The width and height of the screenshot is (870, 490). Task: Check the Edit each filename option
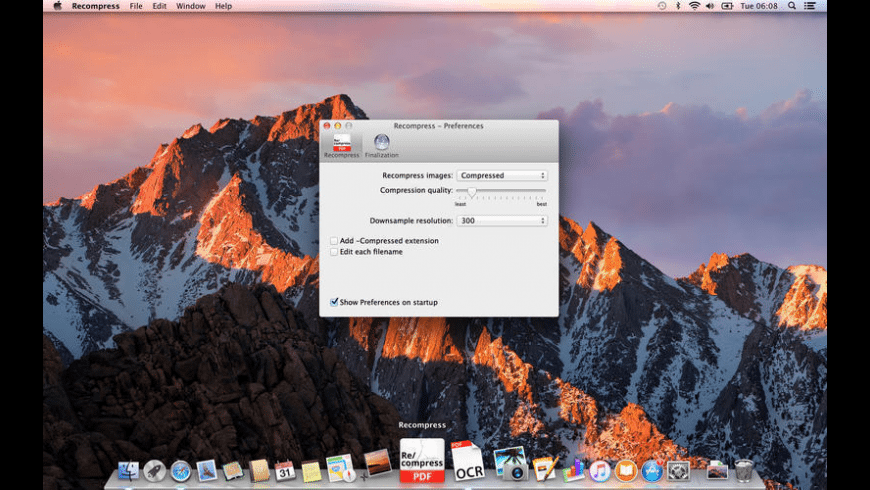coord(334,252)
